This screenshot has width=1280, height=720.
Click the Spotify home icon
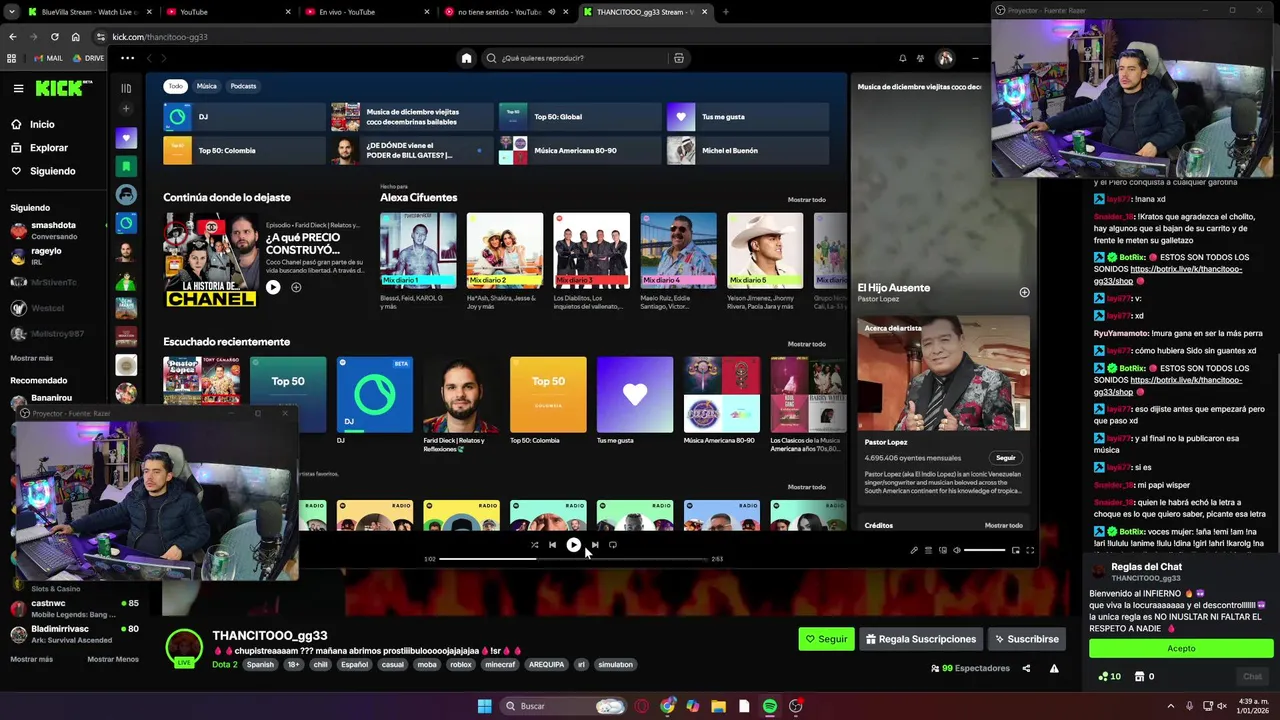point(466,58)
